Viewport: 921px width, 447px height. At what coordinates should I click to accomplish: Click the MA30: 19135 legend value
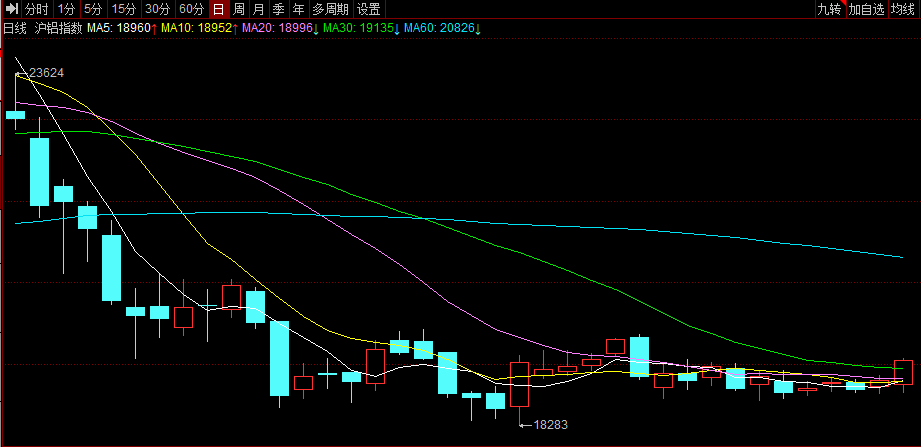pyautogui.click(x=361, y=28)
